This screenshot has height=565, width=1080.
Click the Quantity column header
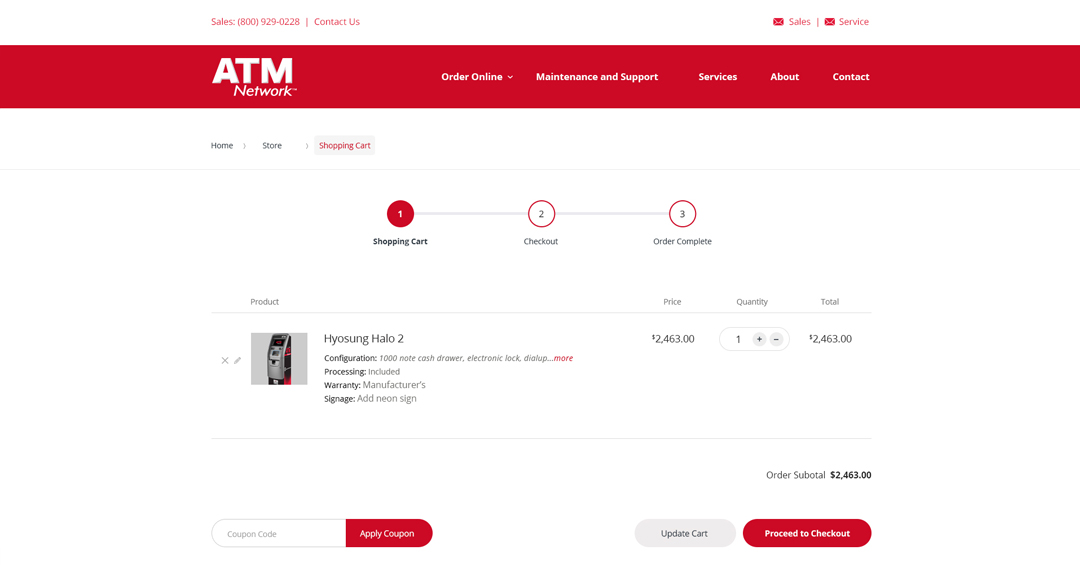752,302
